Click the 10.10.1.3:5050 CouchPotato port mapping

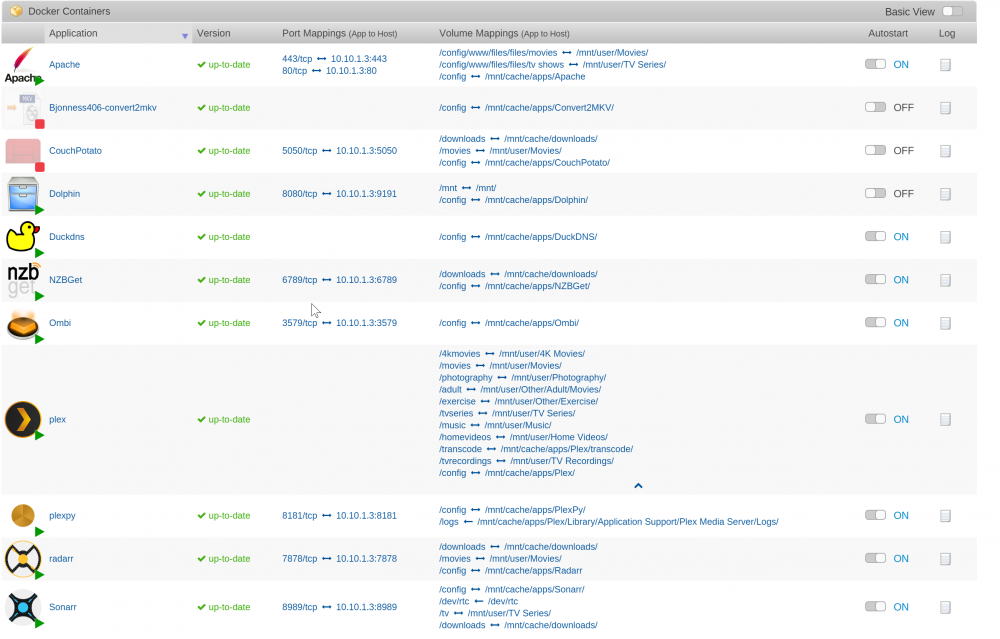coord(366,151)
